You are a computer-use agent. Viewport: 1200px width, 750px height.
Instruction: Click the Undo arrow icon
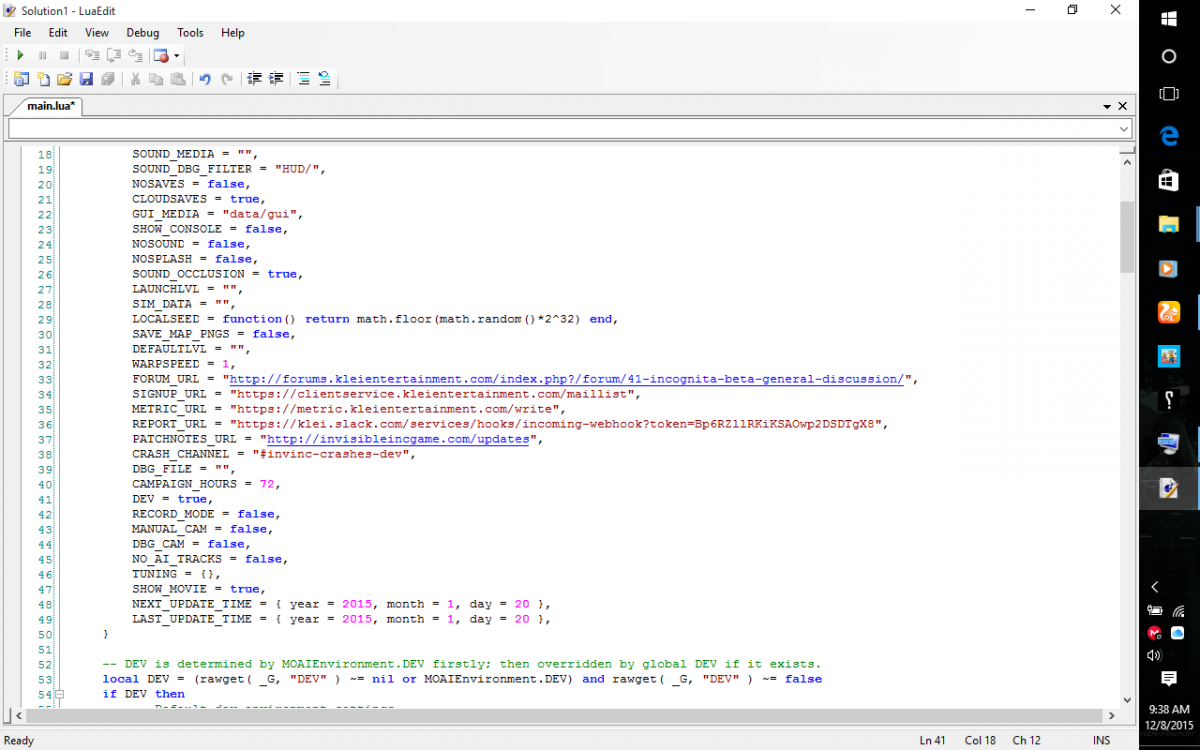coord(205,79)
